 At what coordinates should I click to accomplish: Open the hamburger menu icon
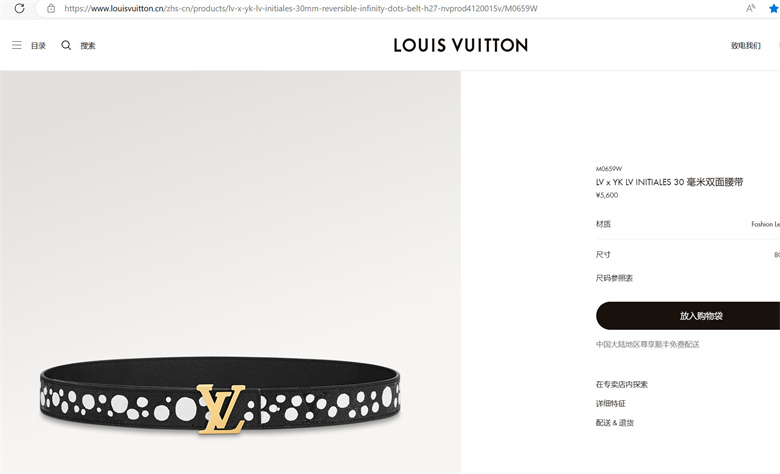coord(16,45)
